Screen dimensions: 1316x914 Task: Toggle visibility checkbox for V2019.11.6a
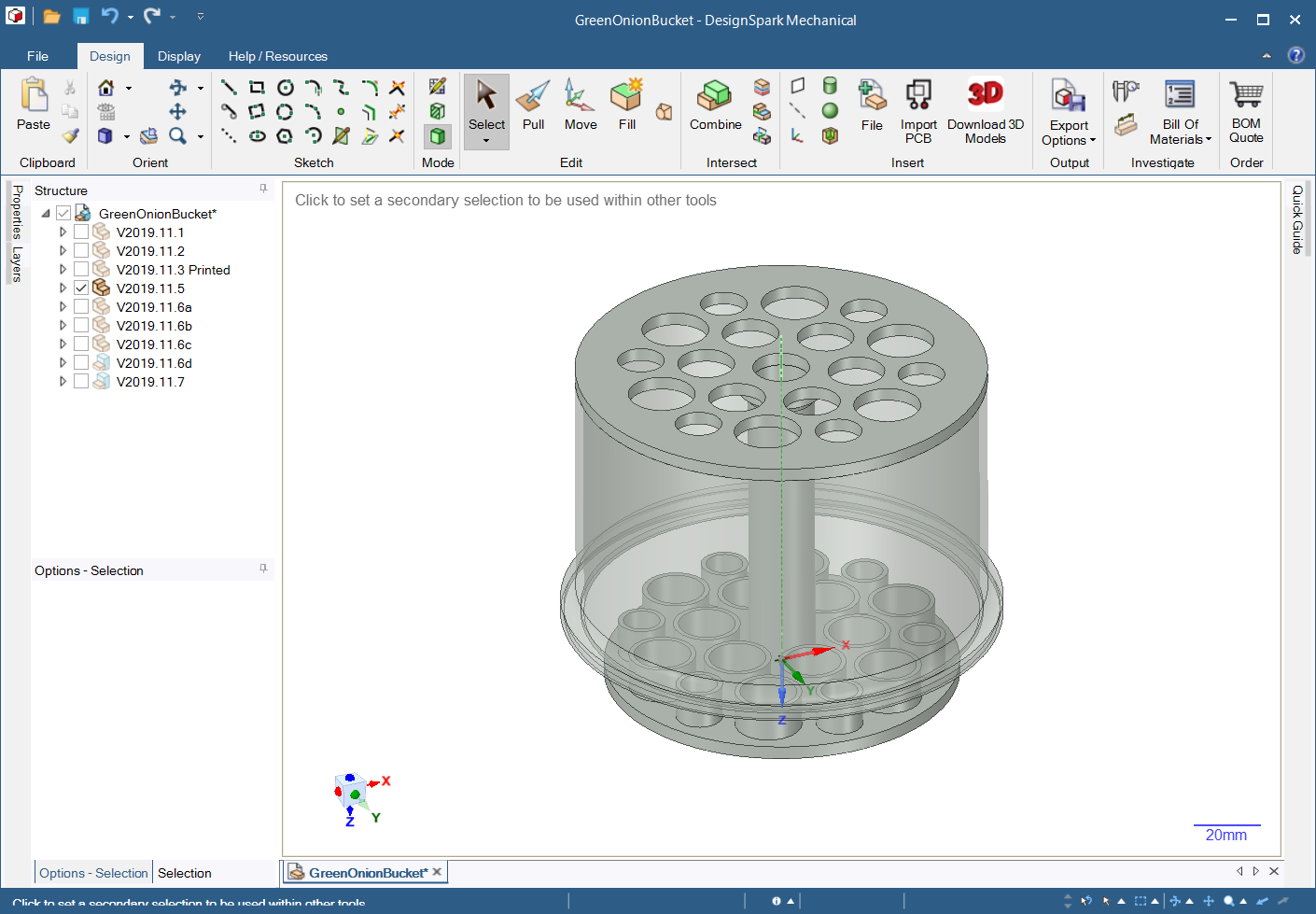(x=81, y=306)
